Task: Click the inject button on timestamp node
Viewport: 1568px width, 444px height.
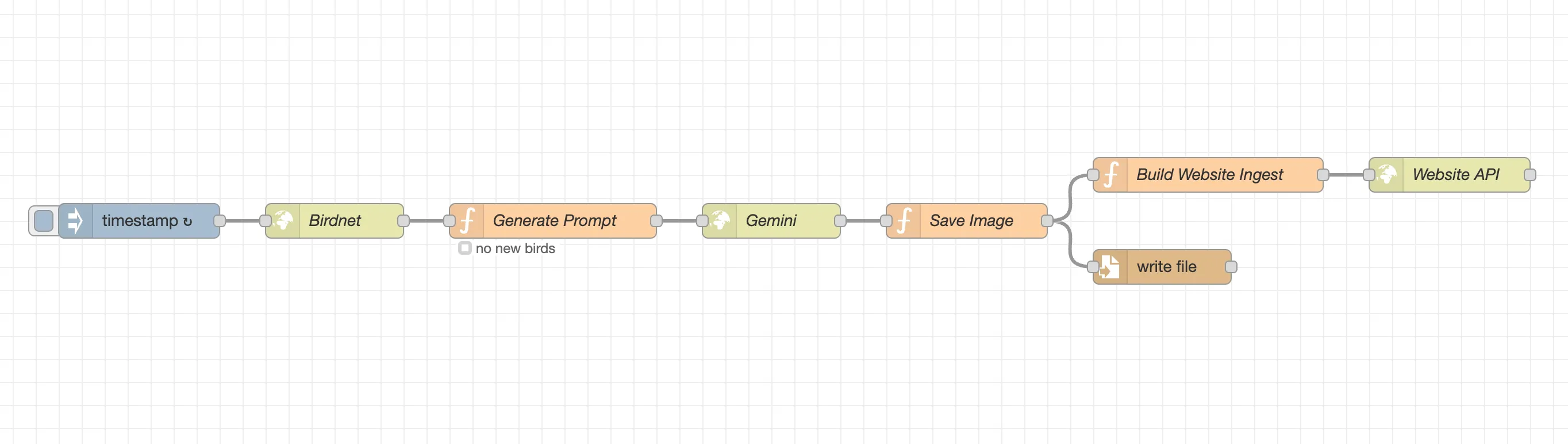Action: [44, 220]
